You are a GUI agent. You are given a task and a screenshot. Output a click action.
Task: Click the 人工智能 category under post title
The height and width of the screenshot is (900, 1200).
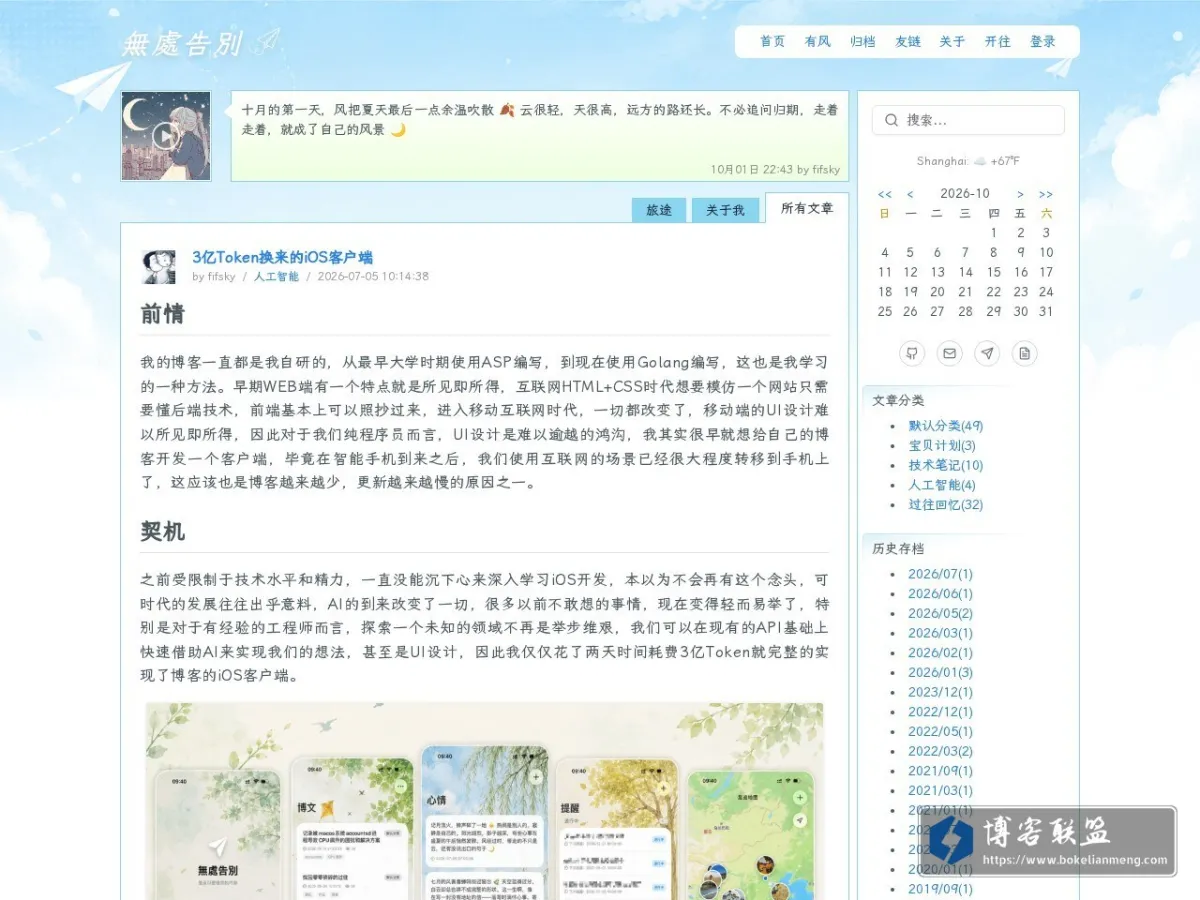tap(276, 276)
